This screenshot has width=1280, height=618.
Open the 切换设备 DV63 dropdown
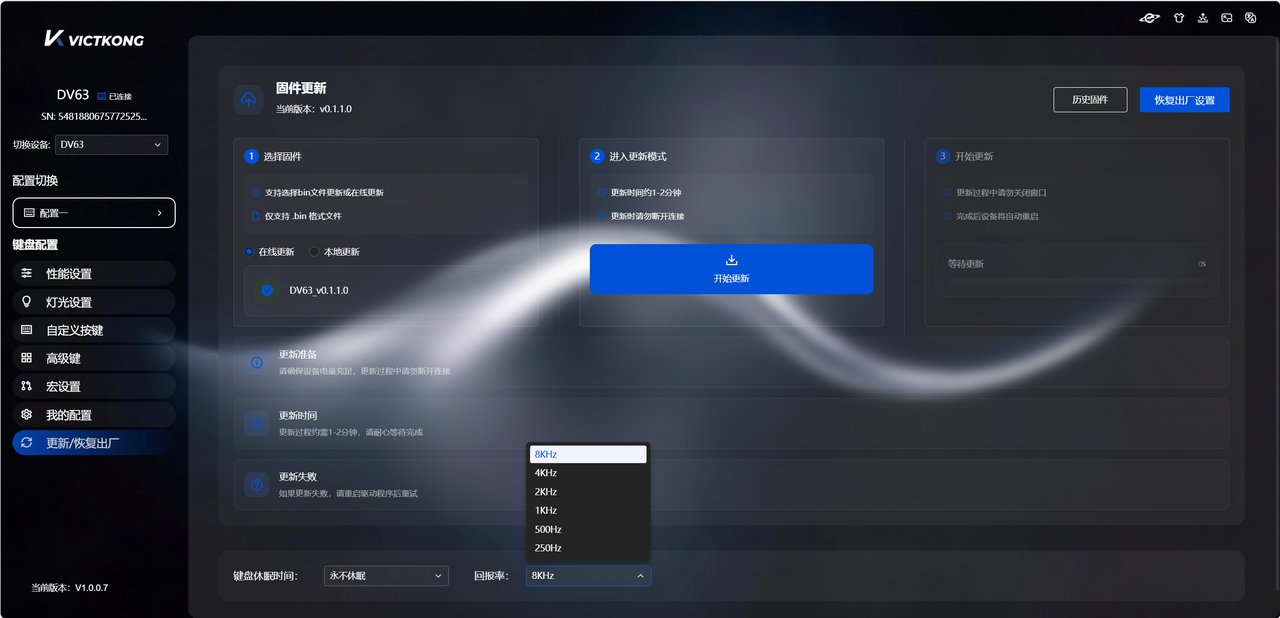tap(111, 145)
